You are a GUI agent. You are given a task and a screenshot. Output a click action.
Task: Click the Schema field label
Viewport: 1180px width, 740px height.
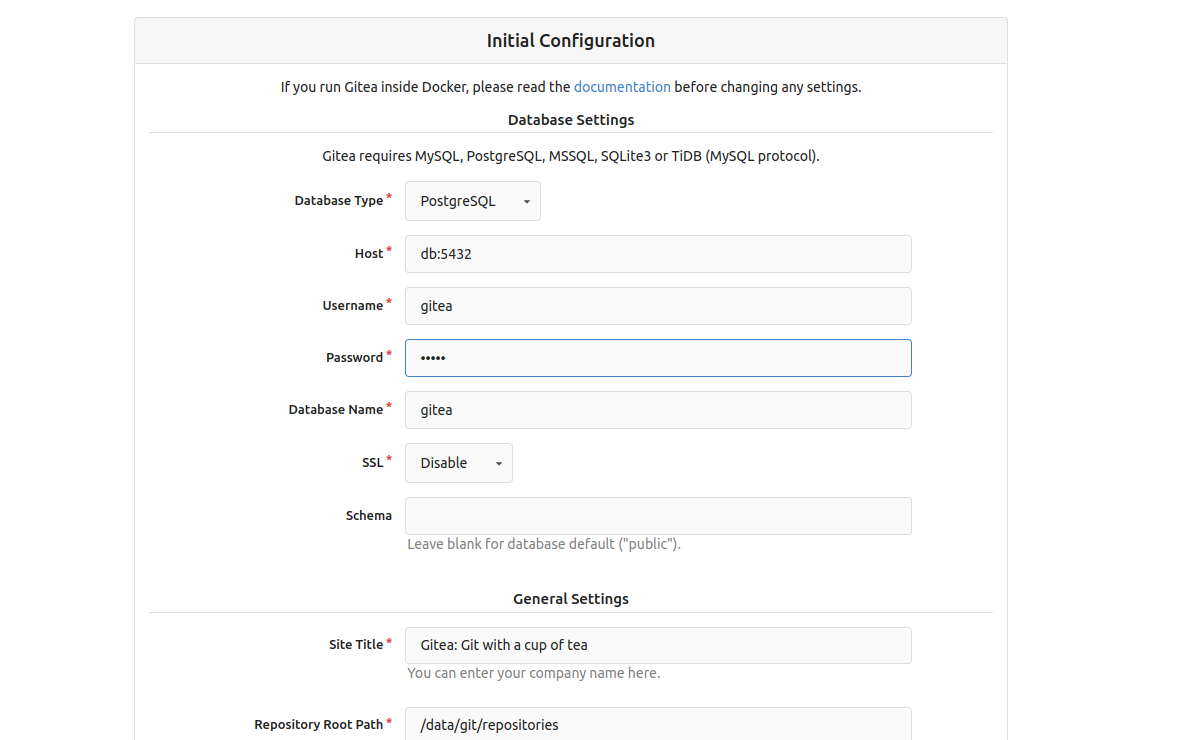[368, 516]
